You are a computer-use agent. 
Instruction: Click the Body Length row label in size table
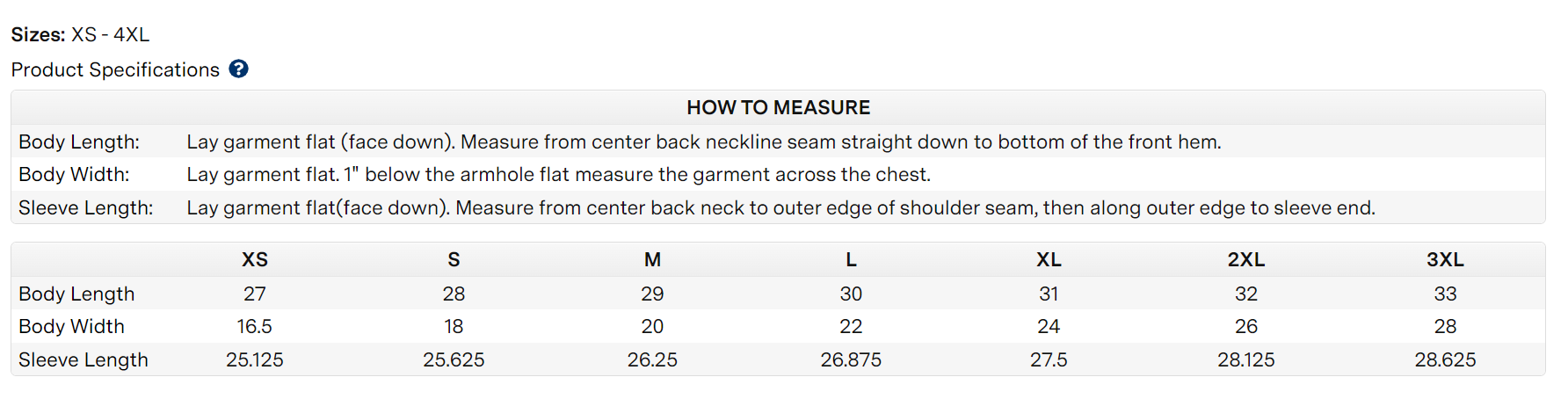tap(76, 294)
